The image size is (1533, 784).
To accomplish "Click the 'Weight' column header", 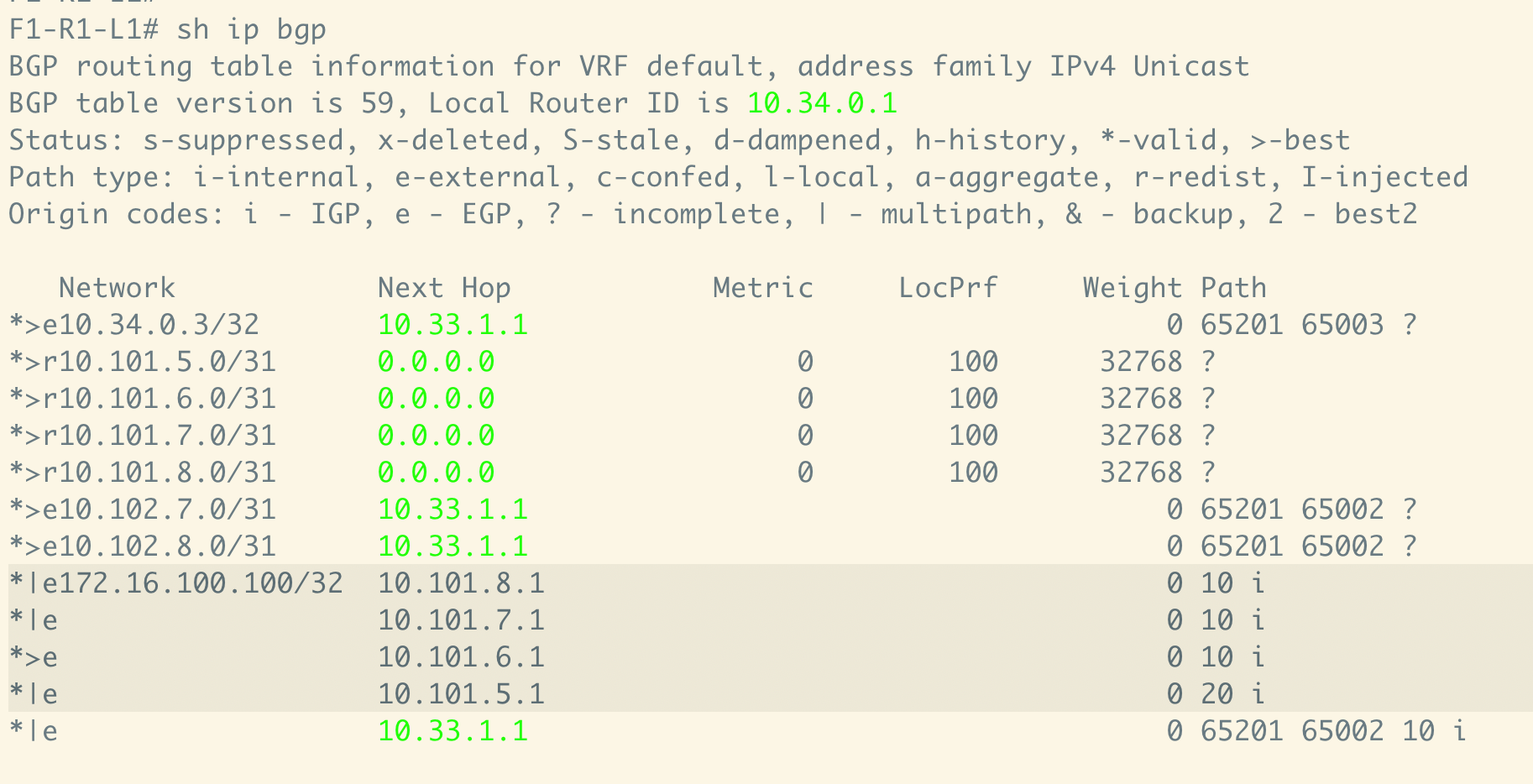I will click(x=1133, y=288).
